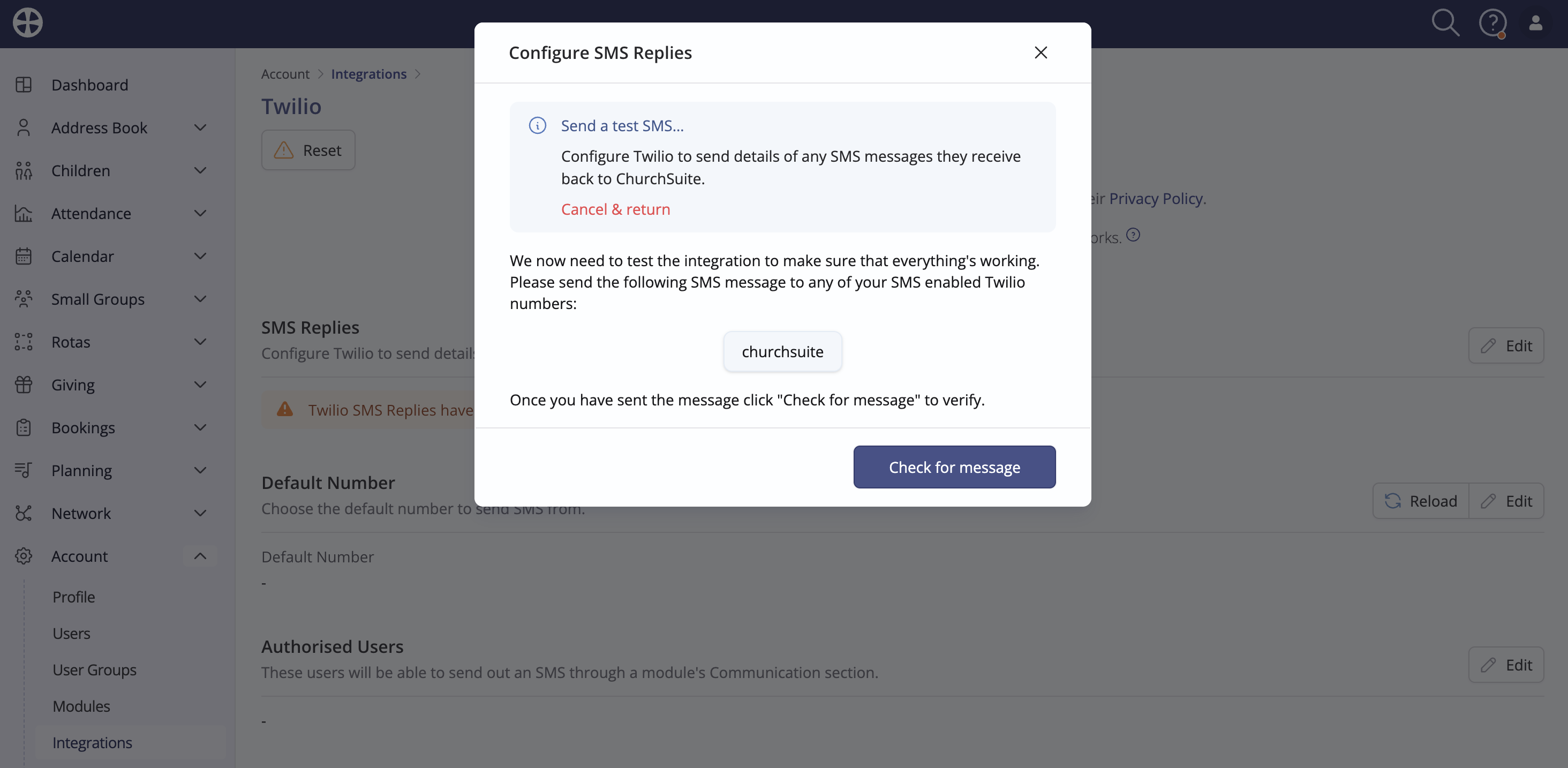Click the help icon next to 'orks.'
Image resolution: width=1568 pixels, height=768 pixels.
click(x=1133, y=234)
